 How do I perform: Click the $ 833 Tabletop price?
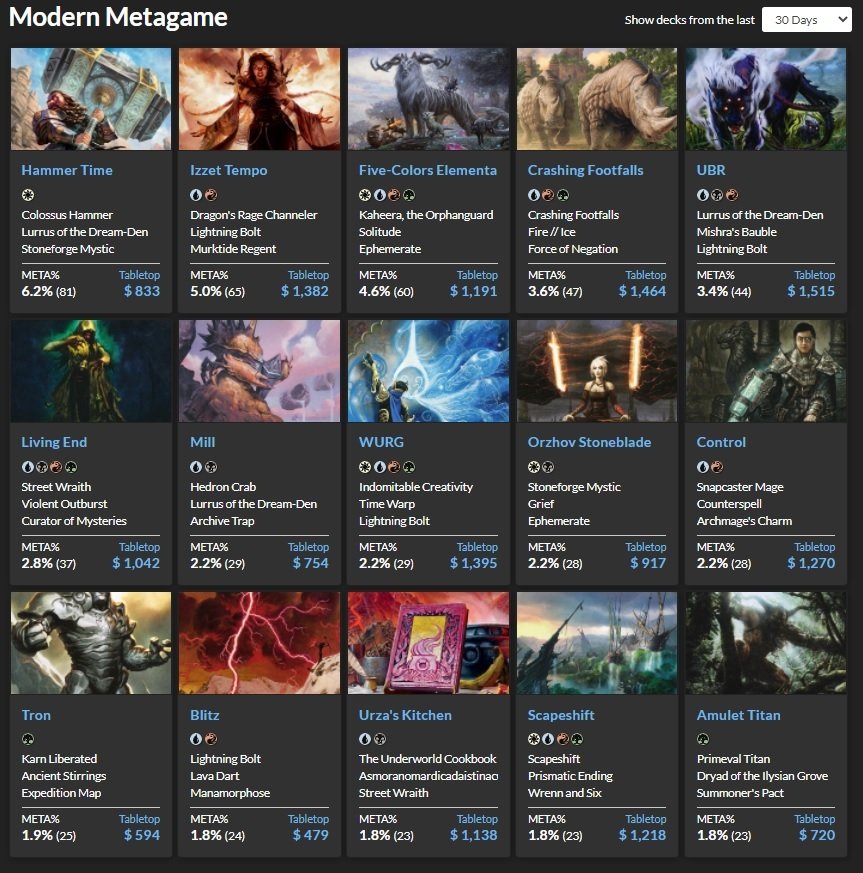tap(141, 291)
